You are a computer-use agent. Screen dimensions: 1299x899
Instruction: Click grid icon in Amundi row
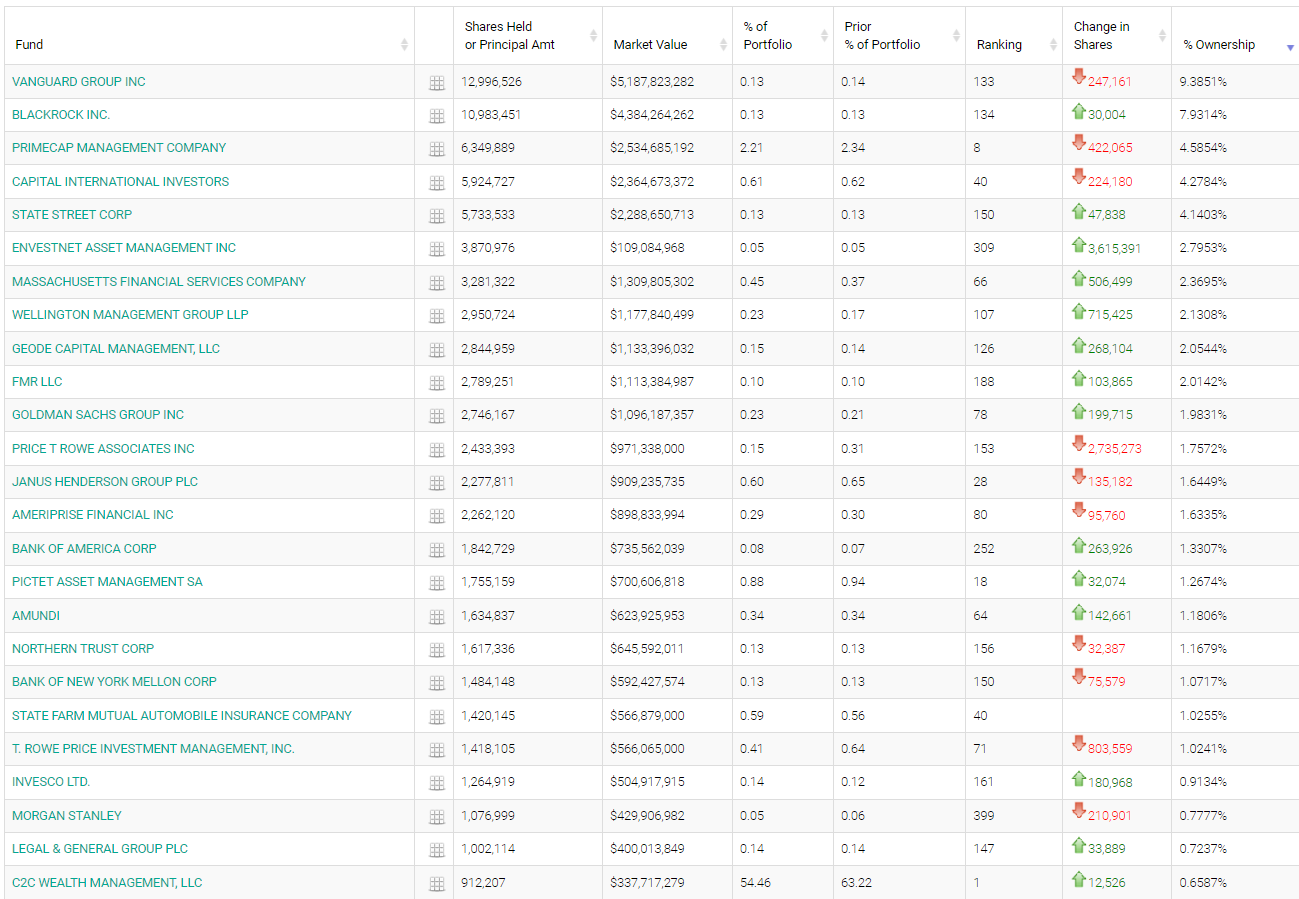(x=436, y=617)
